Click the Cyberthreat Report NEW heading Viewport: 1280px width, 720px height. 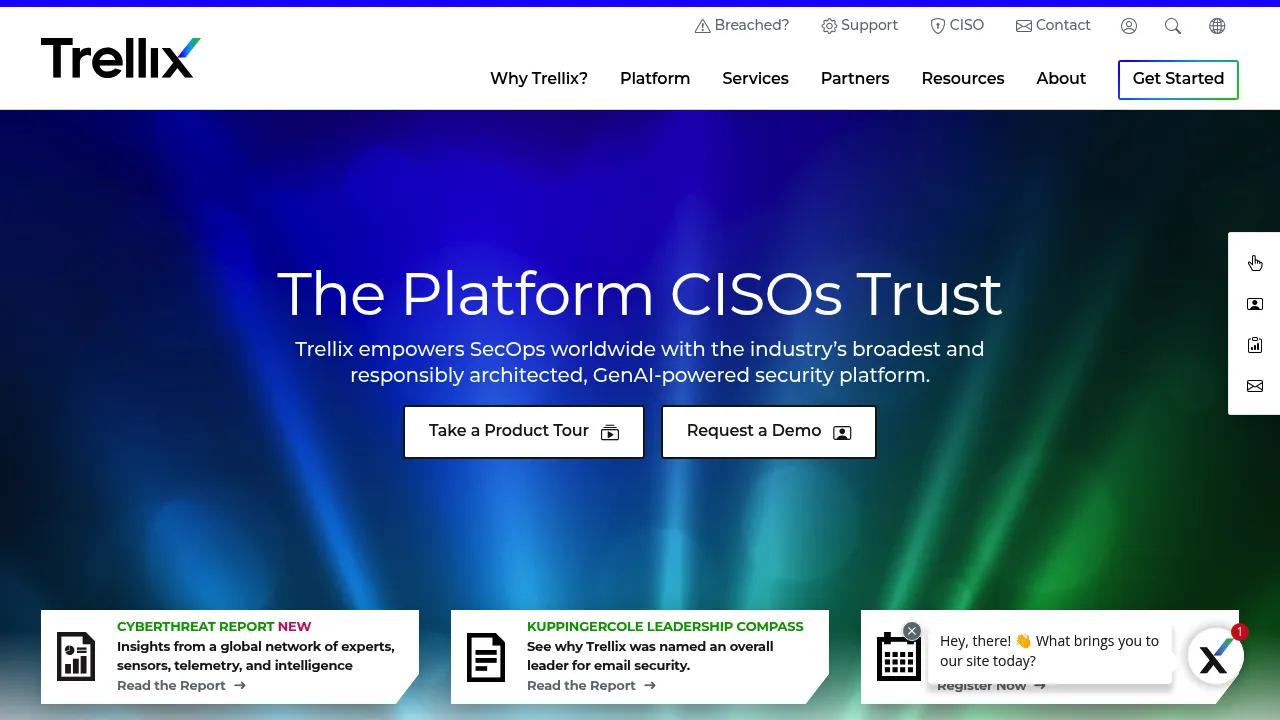coord(214,627)
